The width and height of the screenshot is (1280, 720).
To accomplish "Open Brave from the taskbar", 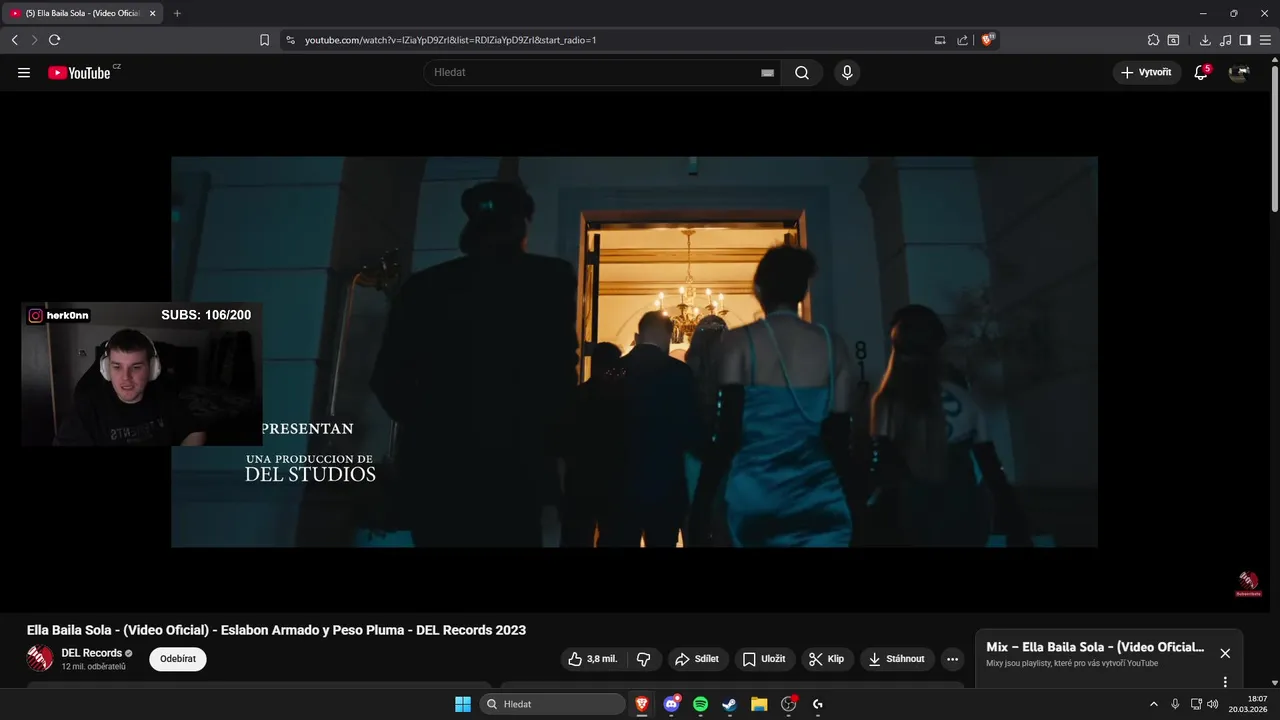I will pos(642,704).
